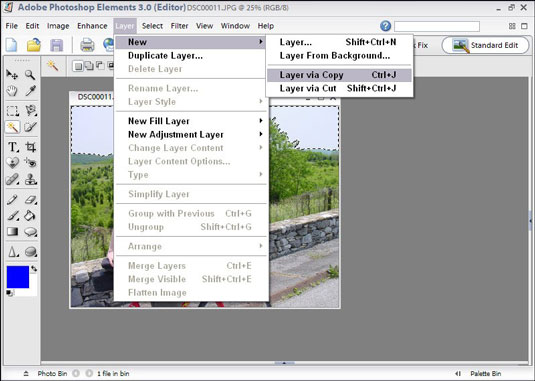Open the Enhance menu

click(x=92, y=26)
